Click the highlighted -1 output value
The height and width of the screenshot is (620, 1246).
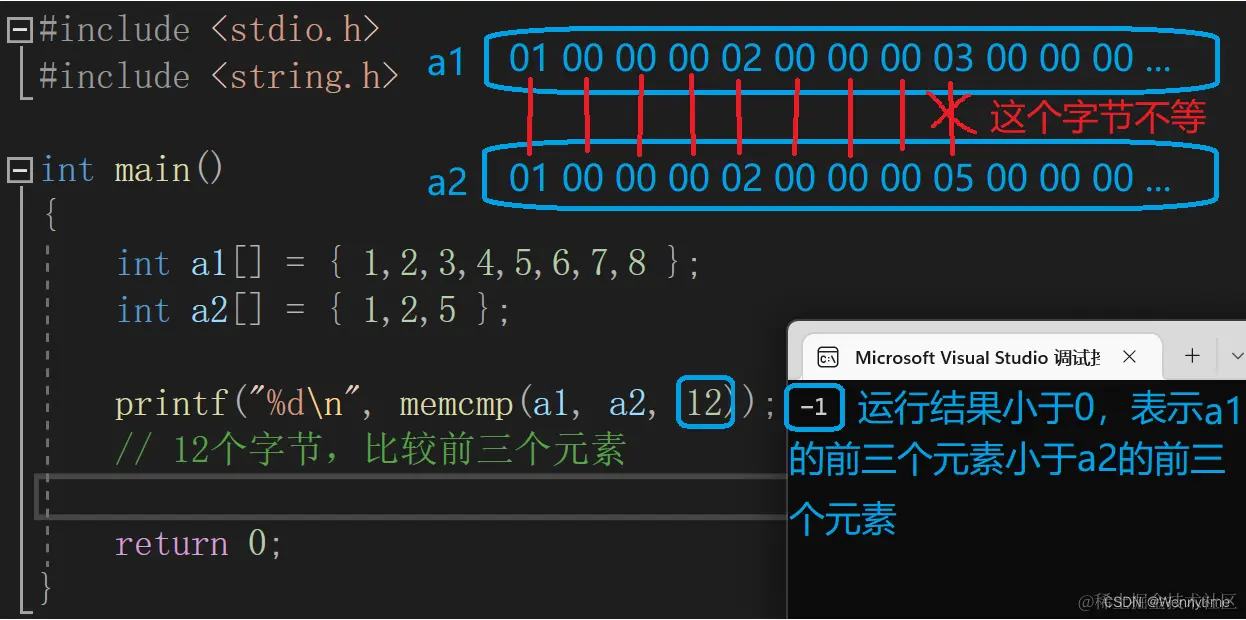811,408
